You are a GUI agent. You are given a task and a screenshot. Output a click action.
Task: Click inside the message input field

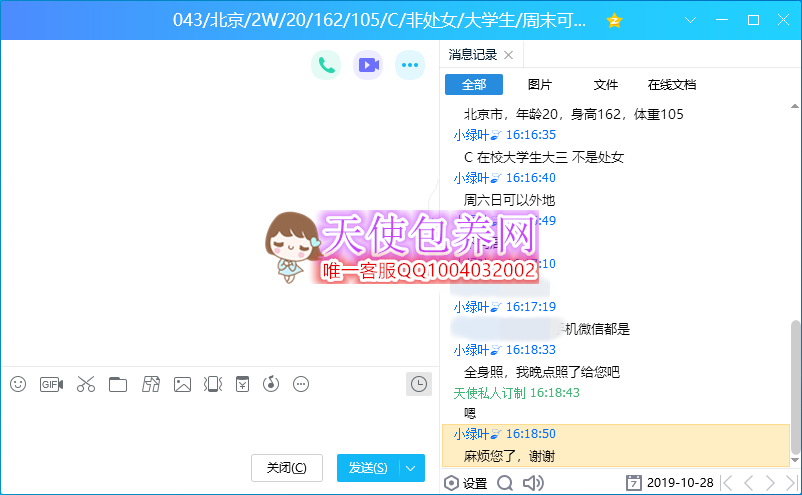220,424
